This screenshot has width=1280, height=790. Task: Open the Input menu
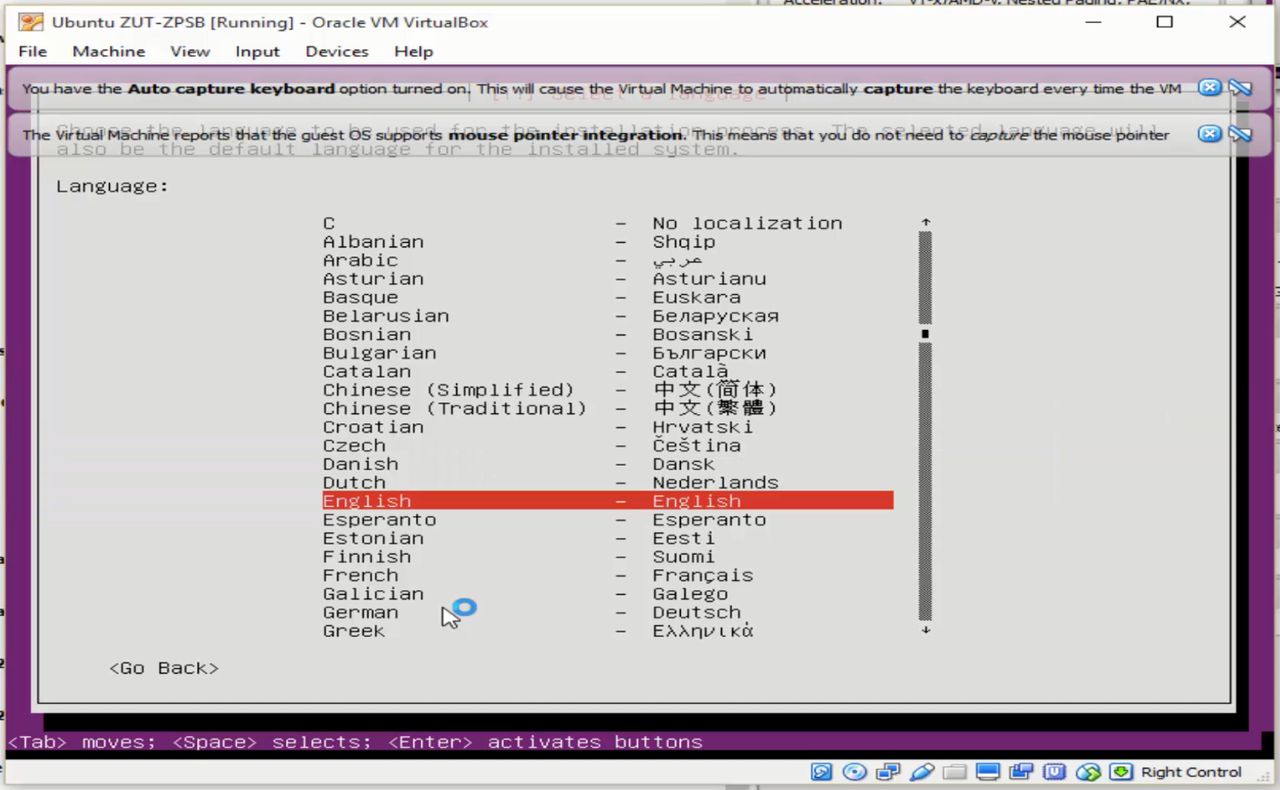(257, 51)
